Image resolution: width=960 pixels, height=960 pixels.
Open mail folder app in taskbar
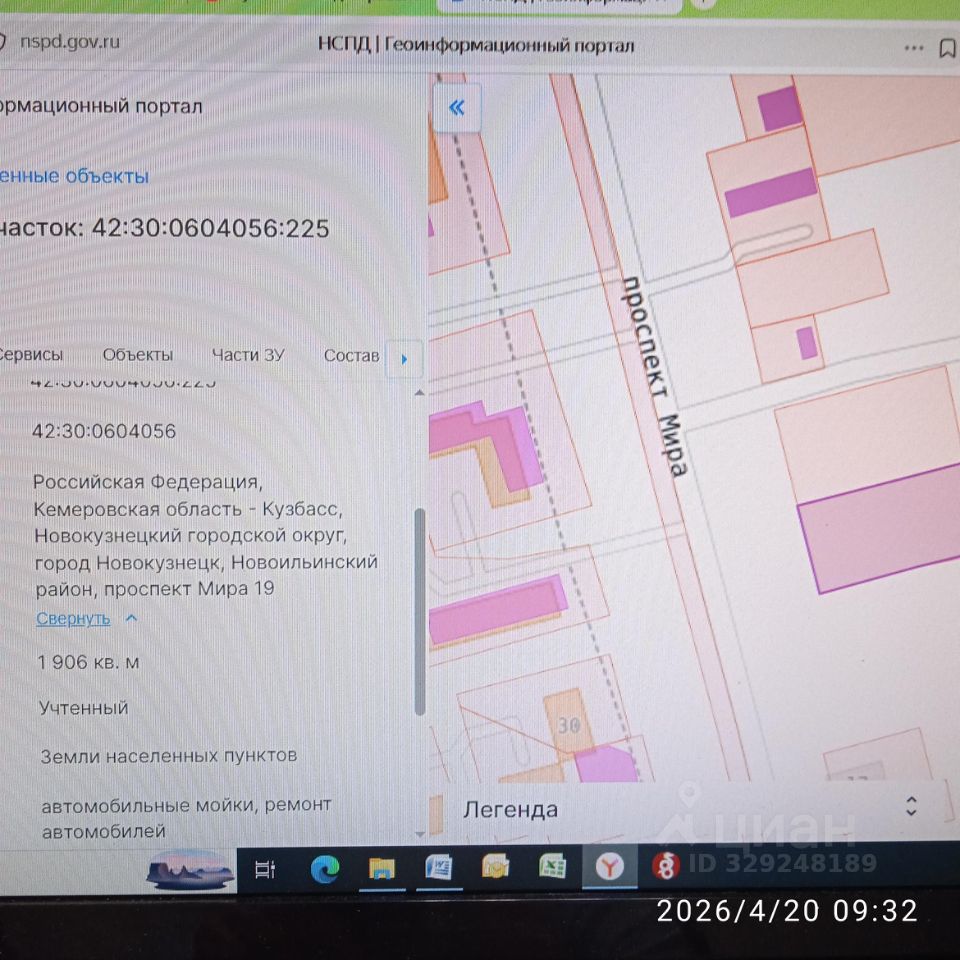tap(496, 867)
